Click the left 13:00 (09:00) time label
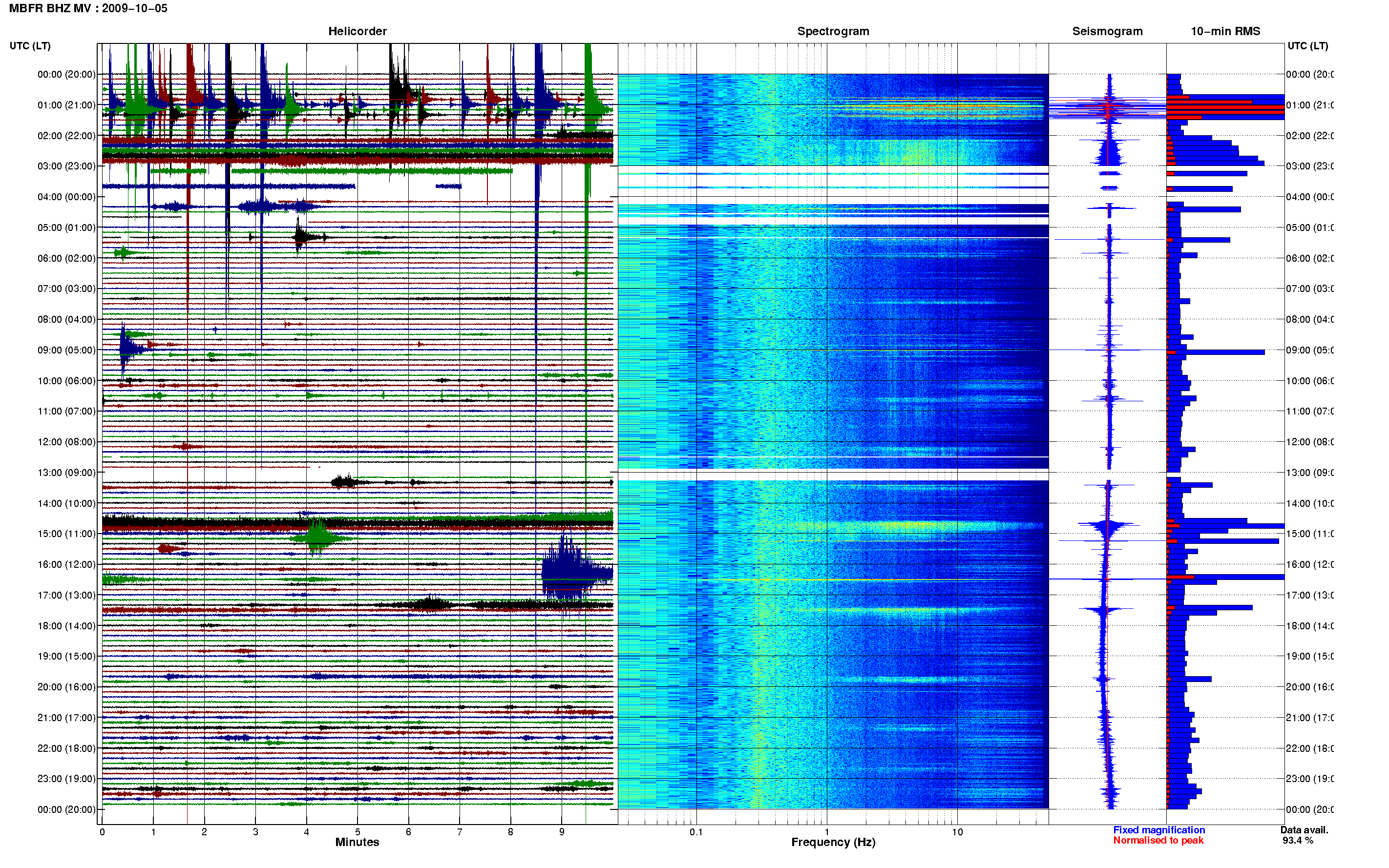The width and height of the screenshot is (1389, 868). [66, 473]
